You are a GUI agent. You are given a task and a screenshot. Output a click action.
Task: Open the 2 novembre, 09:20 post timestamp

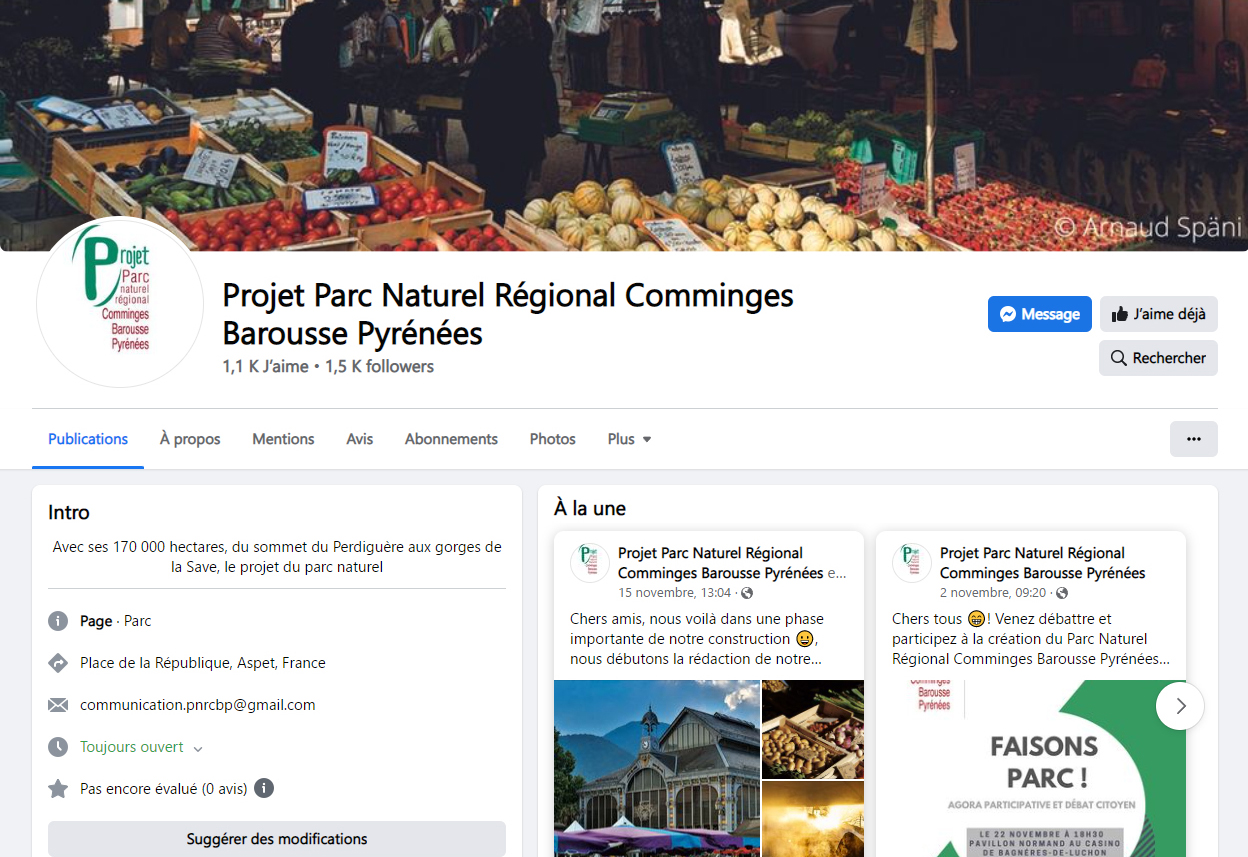coord(993,594)
